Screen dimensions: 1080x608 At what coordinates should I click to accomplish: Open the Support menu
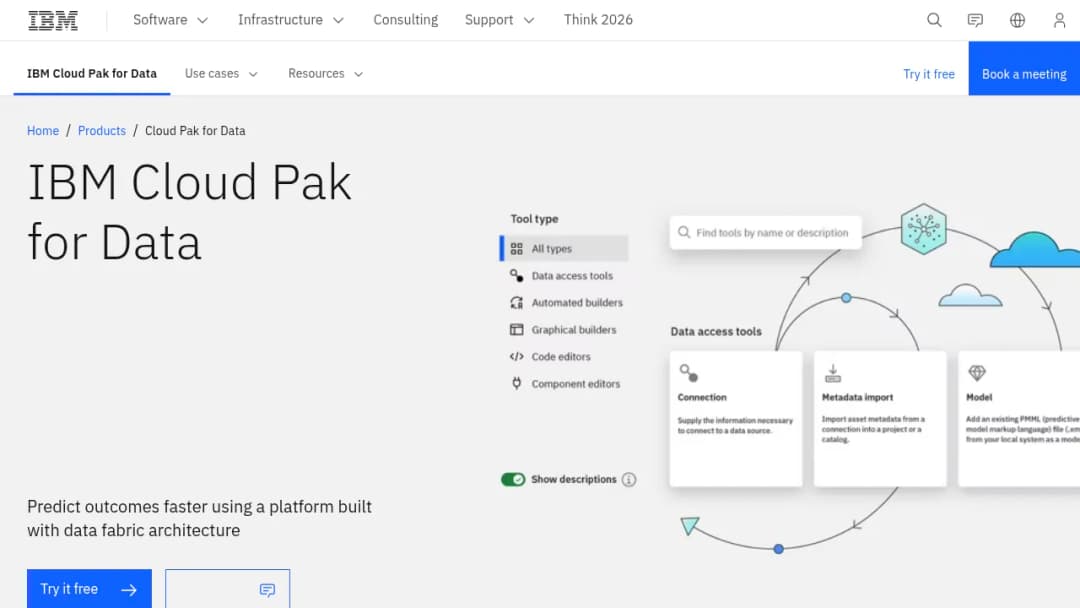tap(499, 20)
